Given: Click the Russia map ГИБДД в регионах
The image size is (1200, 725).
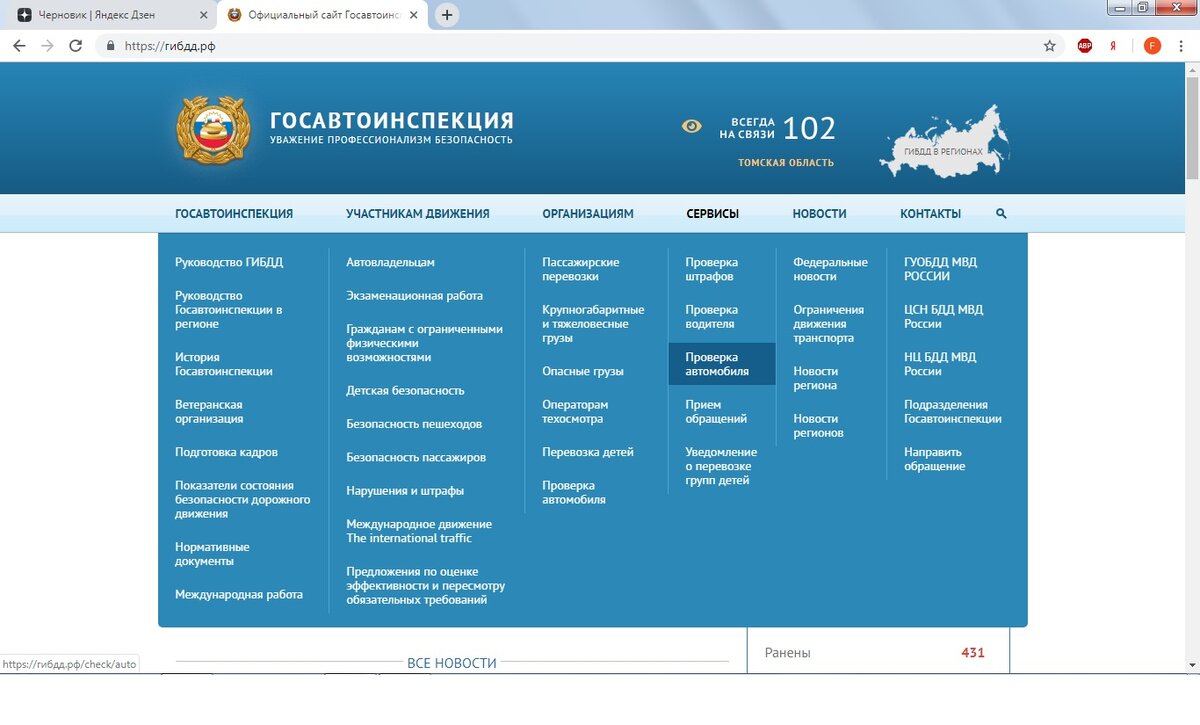Looking at the screenshot, I should pyautogui.click(x=944, y=142).
